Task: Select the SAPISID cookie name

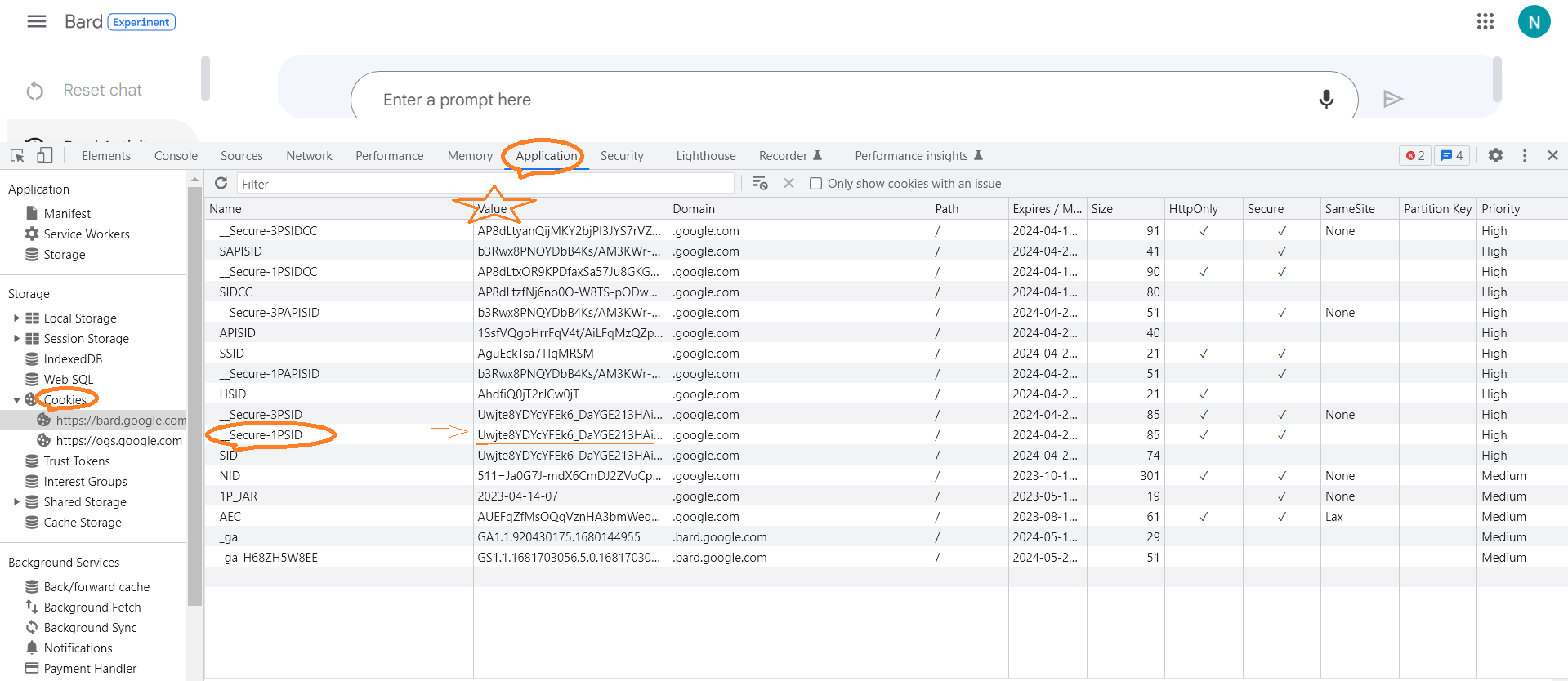Action: [240, 251]
